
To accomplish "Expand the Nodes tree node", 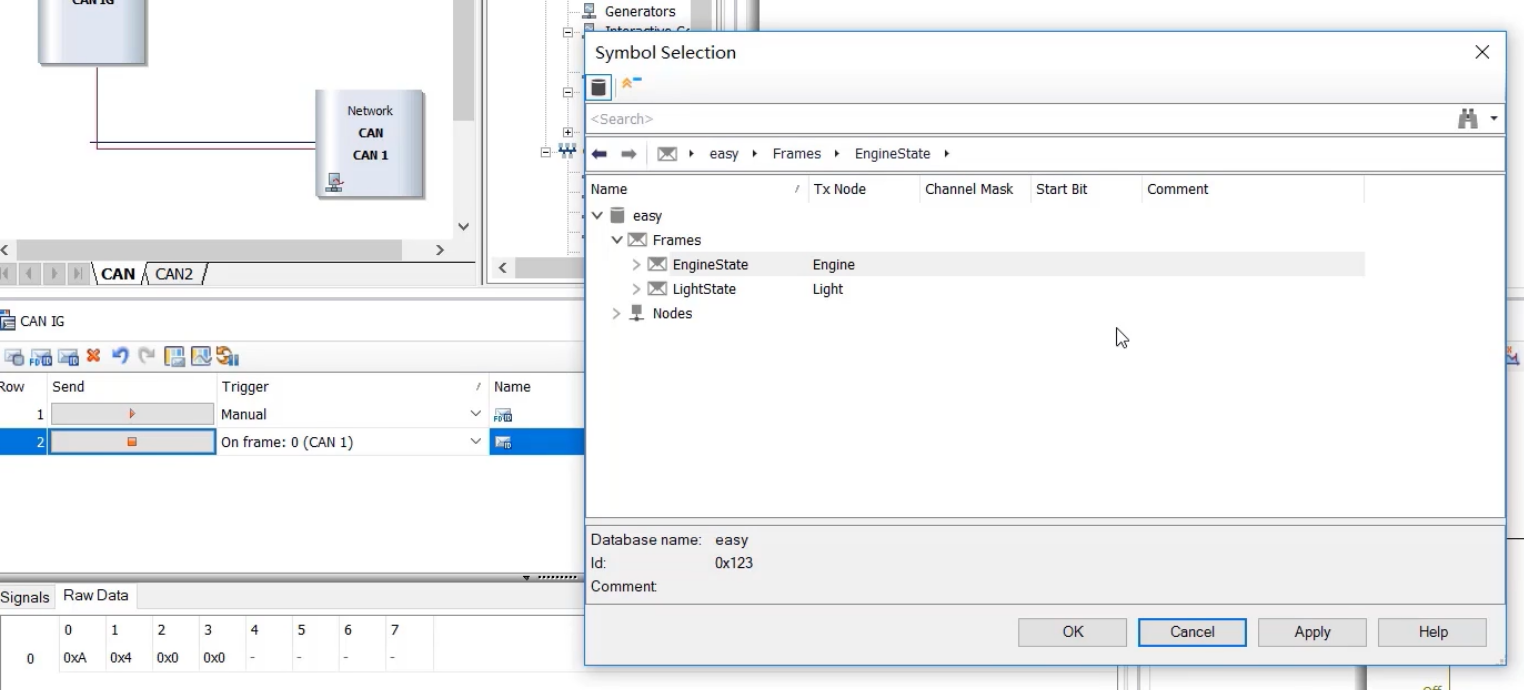I will point(616,314).
